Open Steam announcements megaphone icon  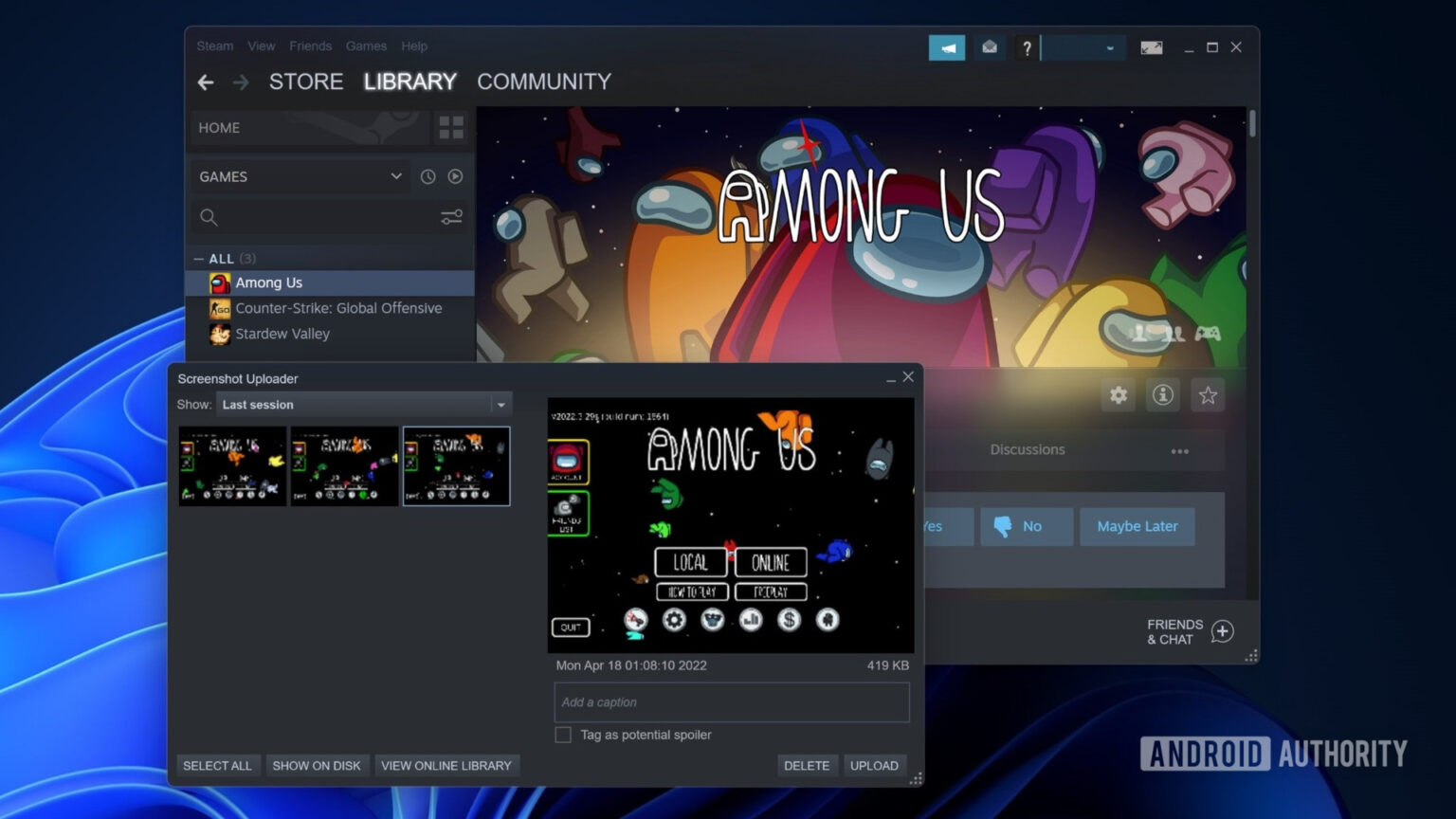tap(947, 47)
